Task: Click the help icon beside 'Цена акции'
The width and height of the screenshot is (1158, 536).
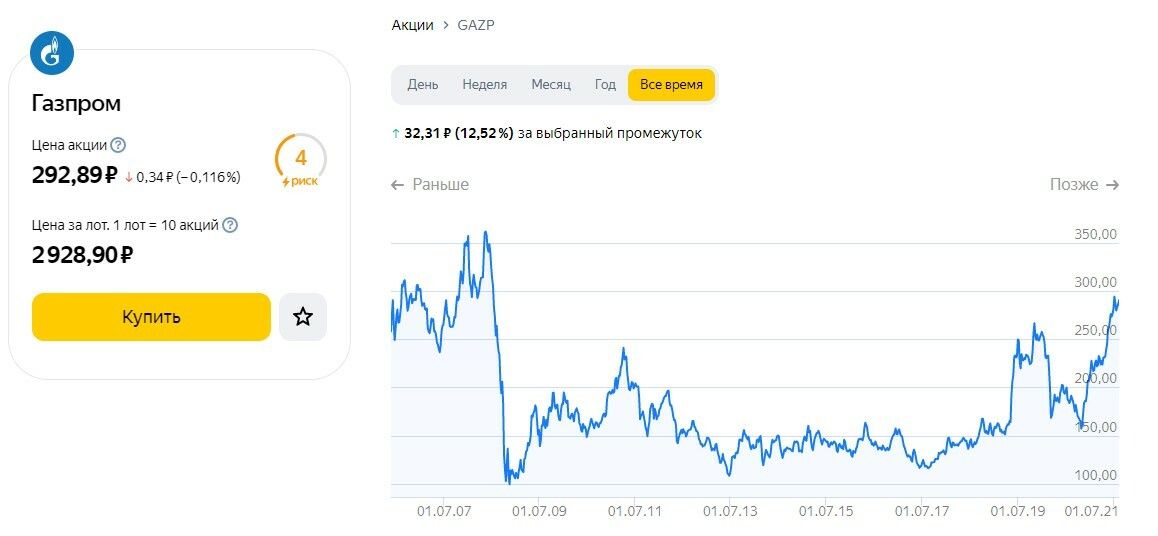Action: 118,145
